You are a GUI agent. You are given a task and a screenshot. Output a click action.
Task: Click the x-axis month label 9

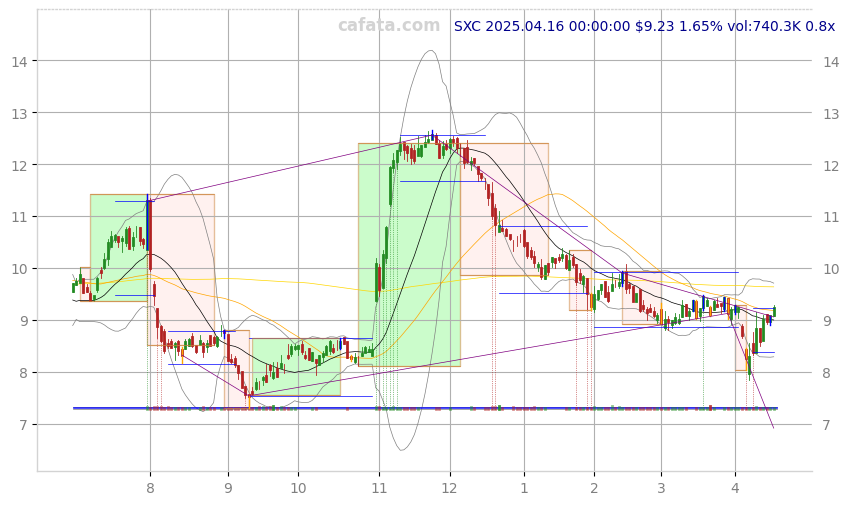(x=228, y=488)
